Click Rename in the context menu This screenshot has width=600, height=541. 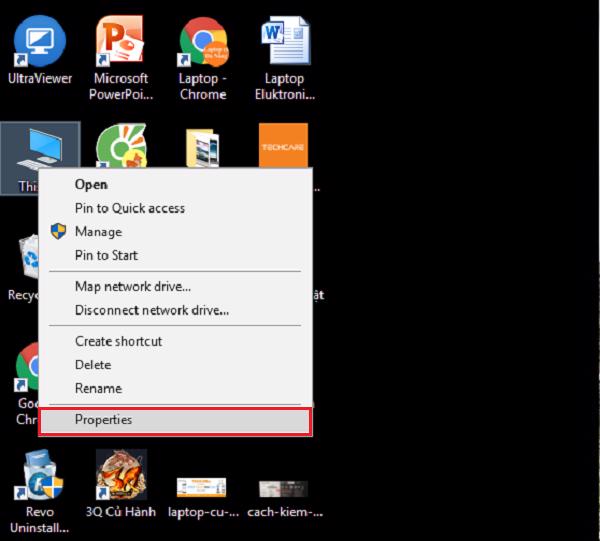98,388
